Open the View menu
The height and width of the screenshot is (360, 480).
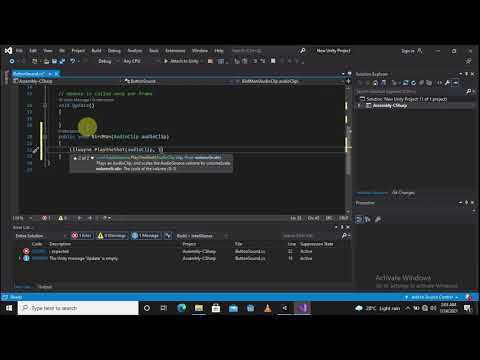point(48,51)
